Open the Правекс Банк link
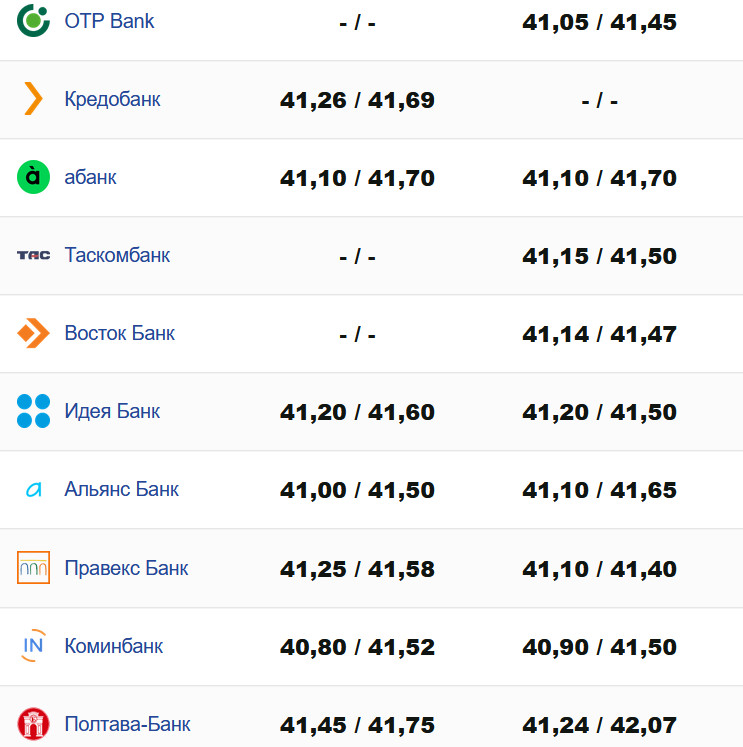The image size is (743, 747). pos(126,568)
